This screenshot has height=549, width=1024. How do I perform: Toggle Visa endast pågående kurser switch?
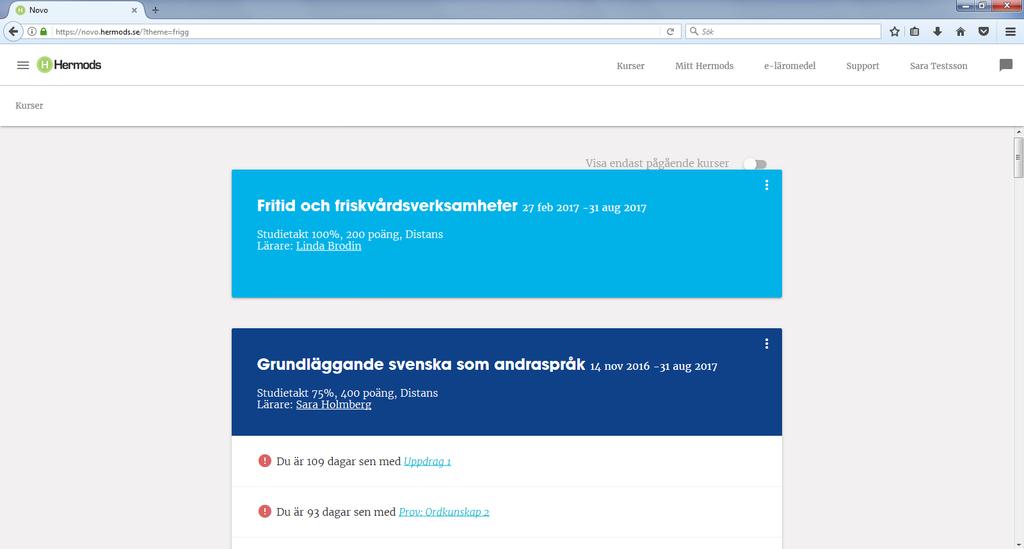pos(756,164)
